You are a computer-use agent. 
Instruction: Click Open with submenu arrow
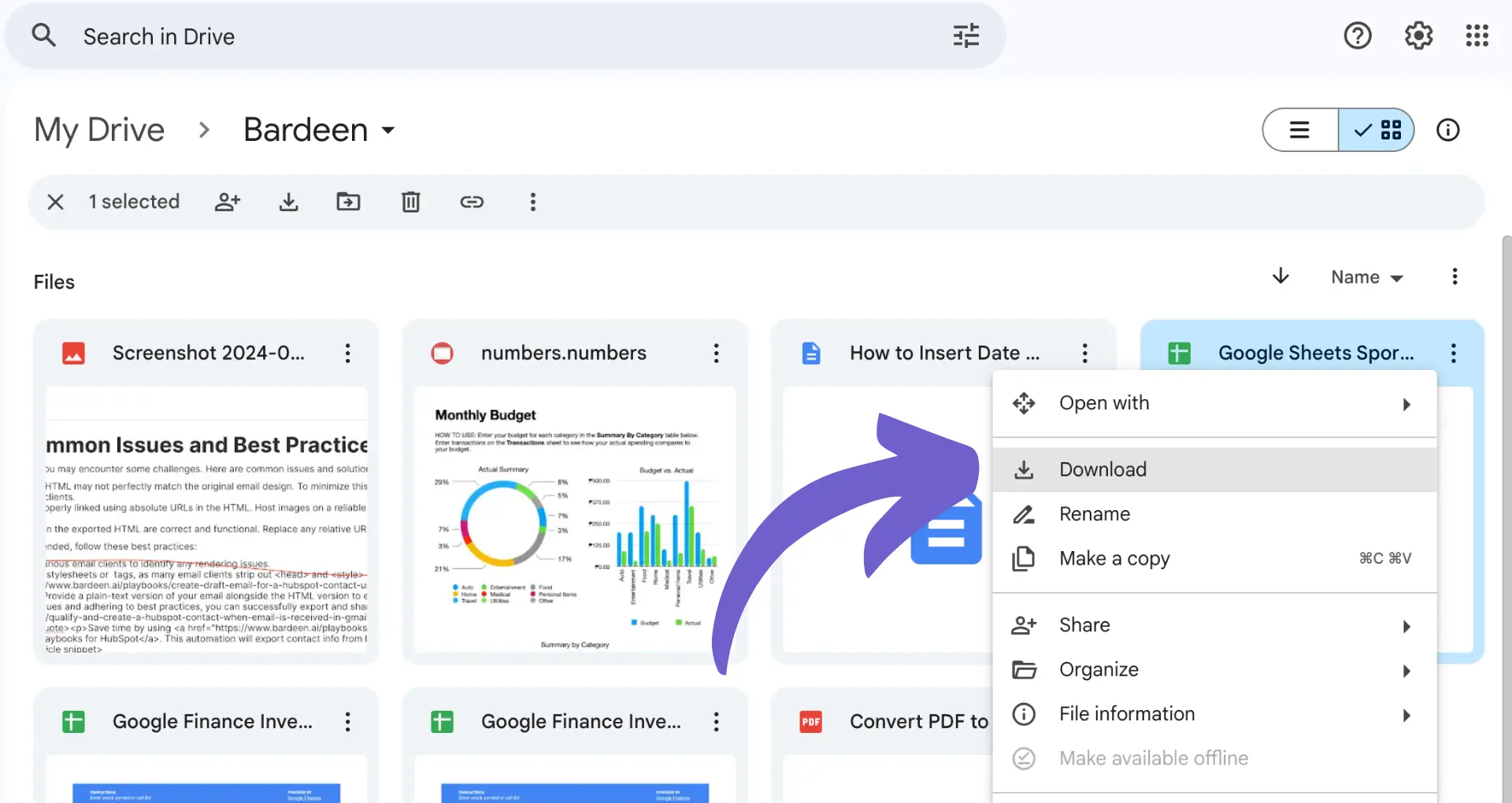1406,405
